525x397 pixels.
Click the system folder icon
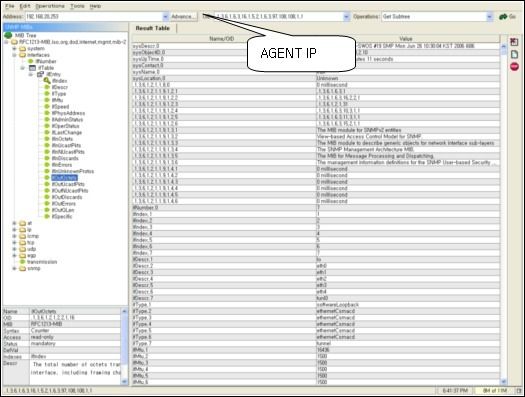(22, 49)
